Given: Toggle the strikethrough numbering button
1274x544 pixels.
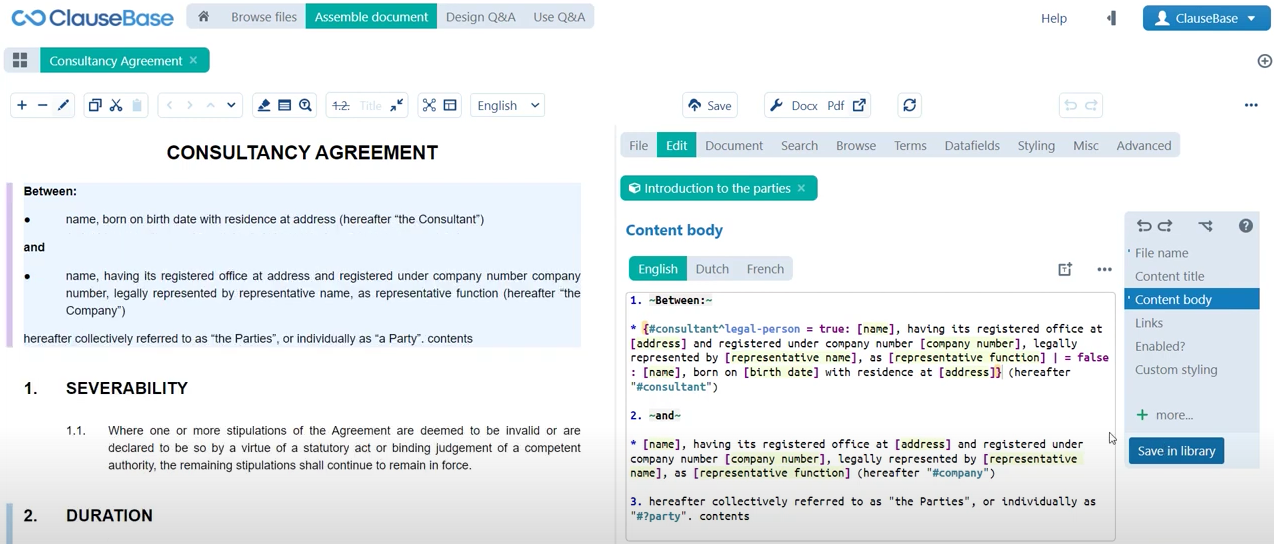Looking at the screenshot, I should click(x=341, y=105).
